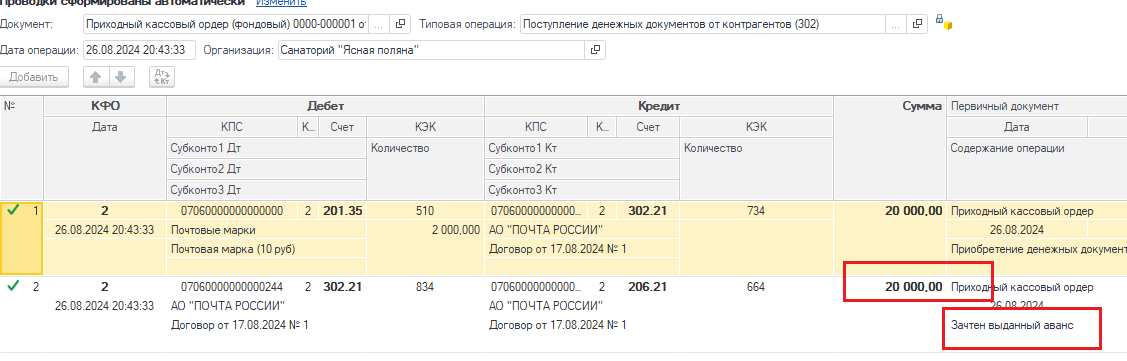
Task: Open the Организация form icon
Action: [595, 50]
